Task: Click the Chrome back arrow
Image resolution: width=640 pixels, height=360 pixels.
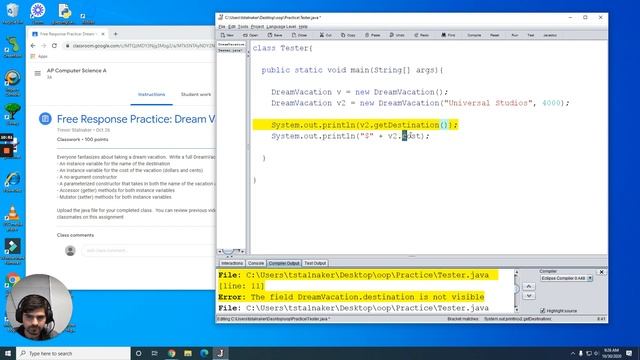Action: click(x=33, y=46)
